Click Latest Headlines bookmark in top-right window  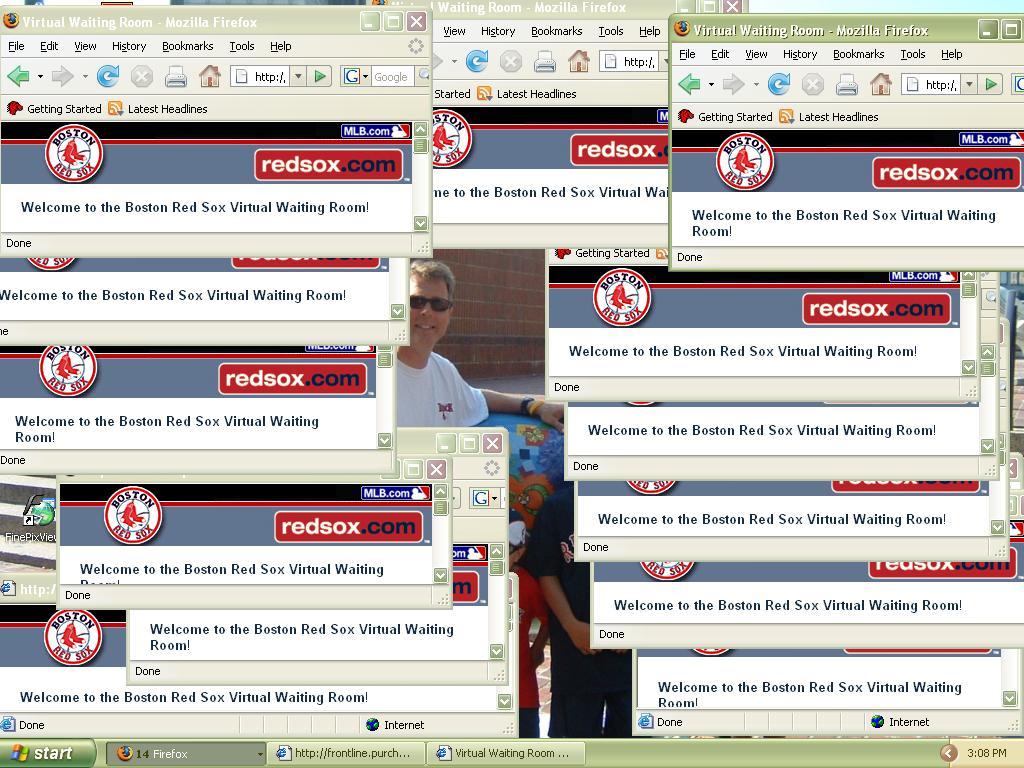click(x=829, y=116)
